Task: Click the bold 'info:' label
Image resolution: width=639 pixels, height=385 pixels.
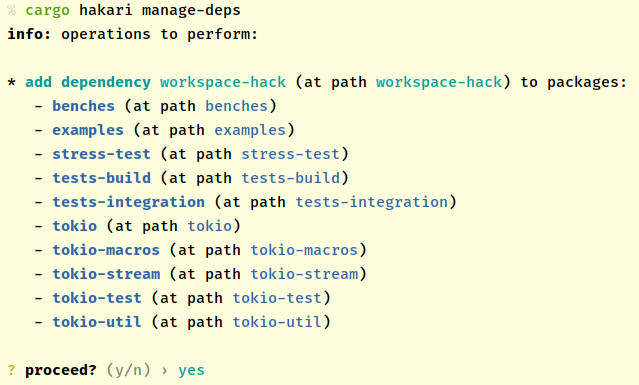Action: tap(29, 34)
